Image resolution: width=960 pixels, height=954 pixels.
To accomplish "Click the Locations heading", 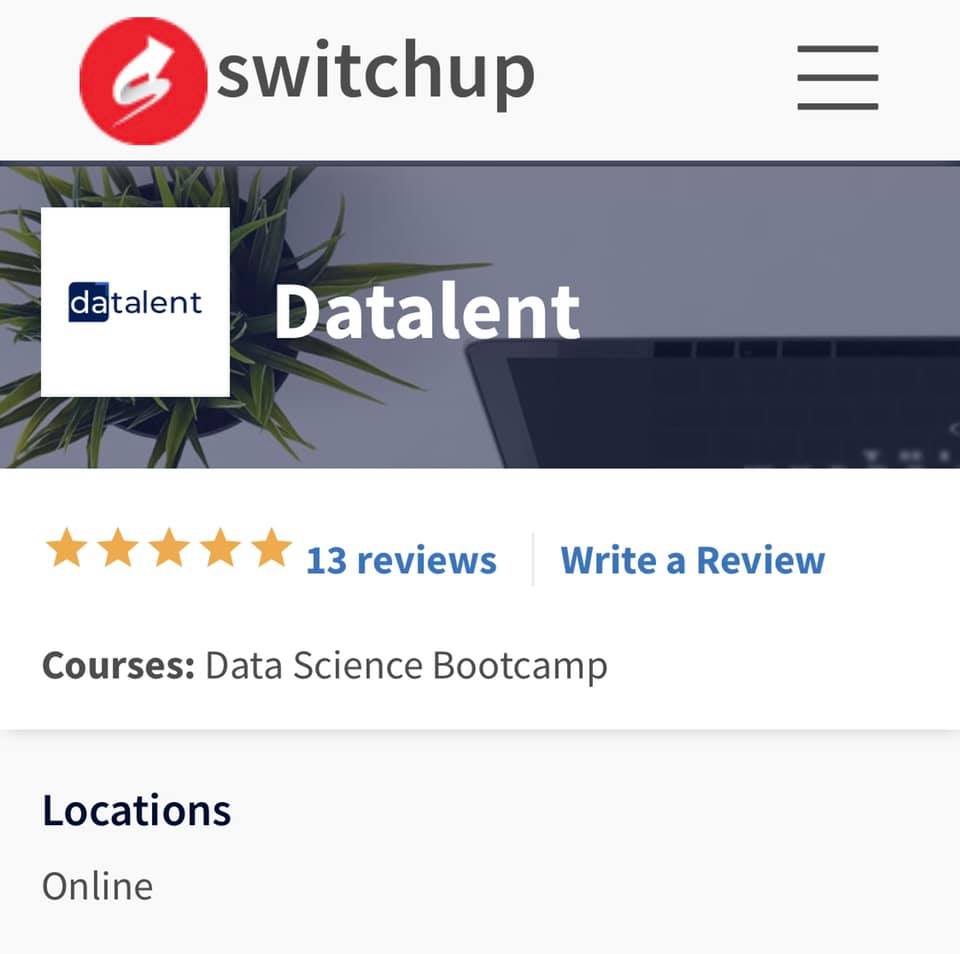I will coord(137,810).
